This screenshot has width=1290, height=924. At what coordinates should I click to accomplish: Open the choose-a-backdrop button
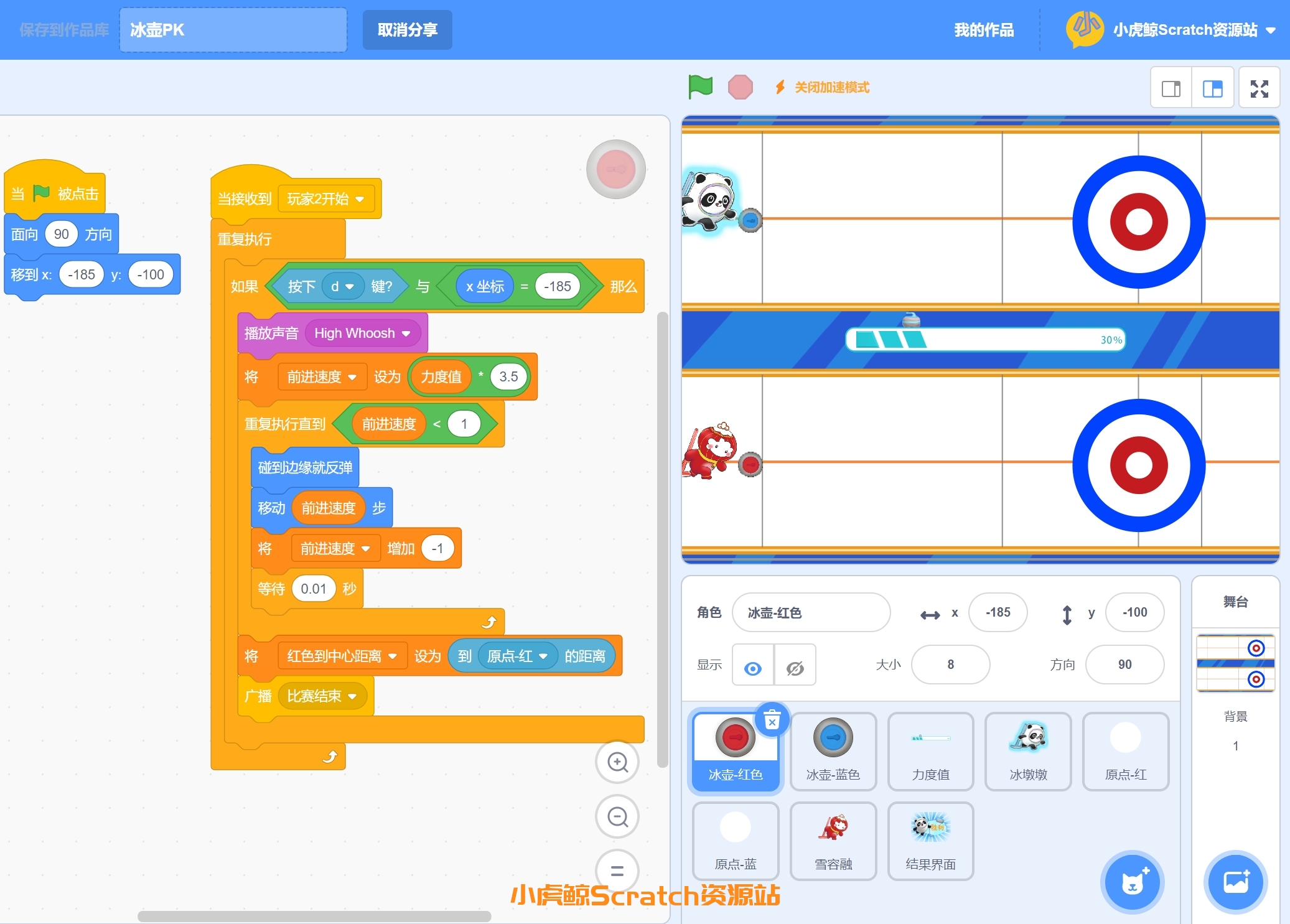click(x=1236, y=882)
